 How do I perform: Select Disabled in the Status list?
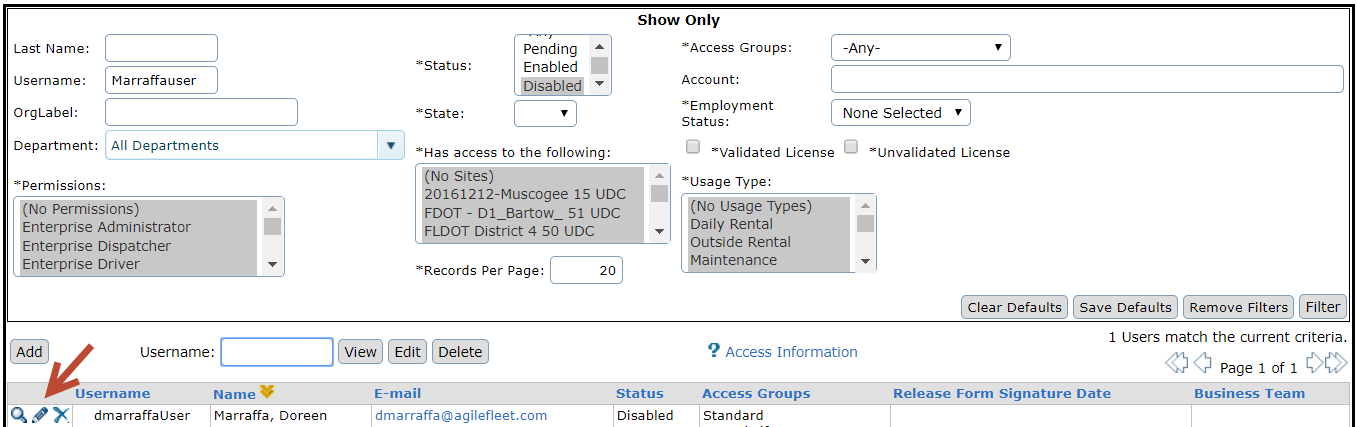[x=552, y=86]
